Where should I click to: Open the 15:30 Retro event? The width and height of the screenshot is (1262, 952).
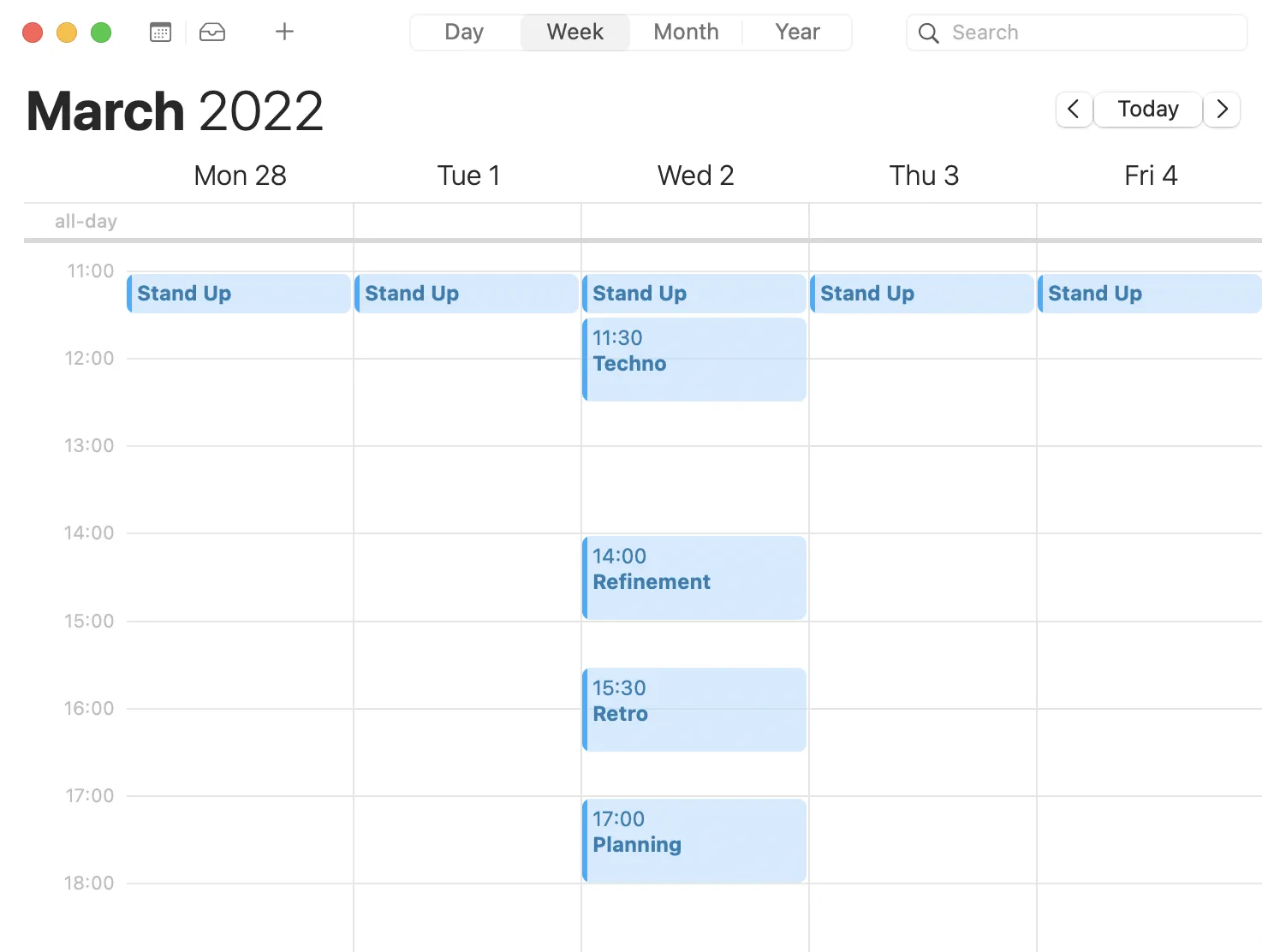694,709
